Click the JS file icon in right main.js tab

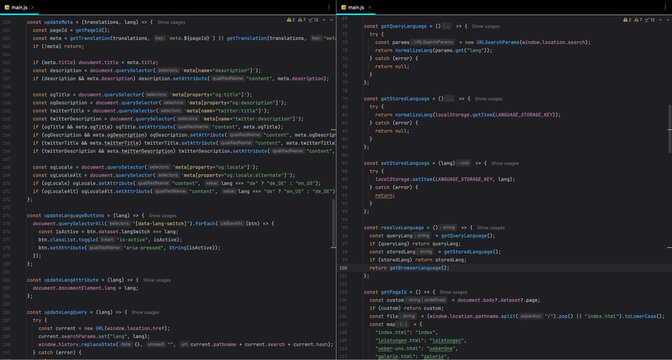pos(343,7)
